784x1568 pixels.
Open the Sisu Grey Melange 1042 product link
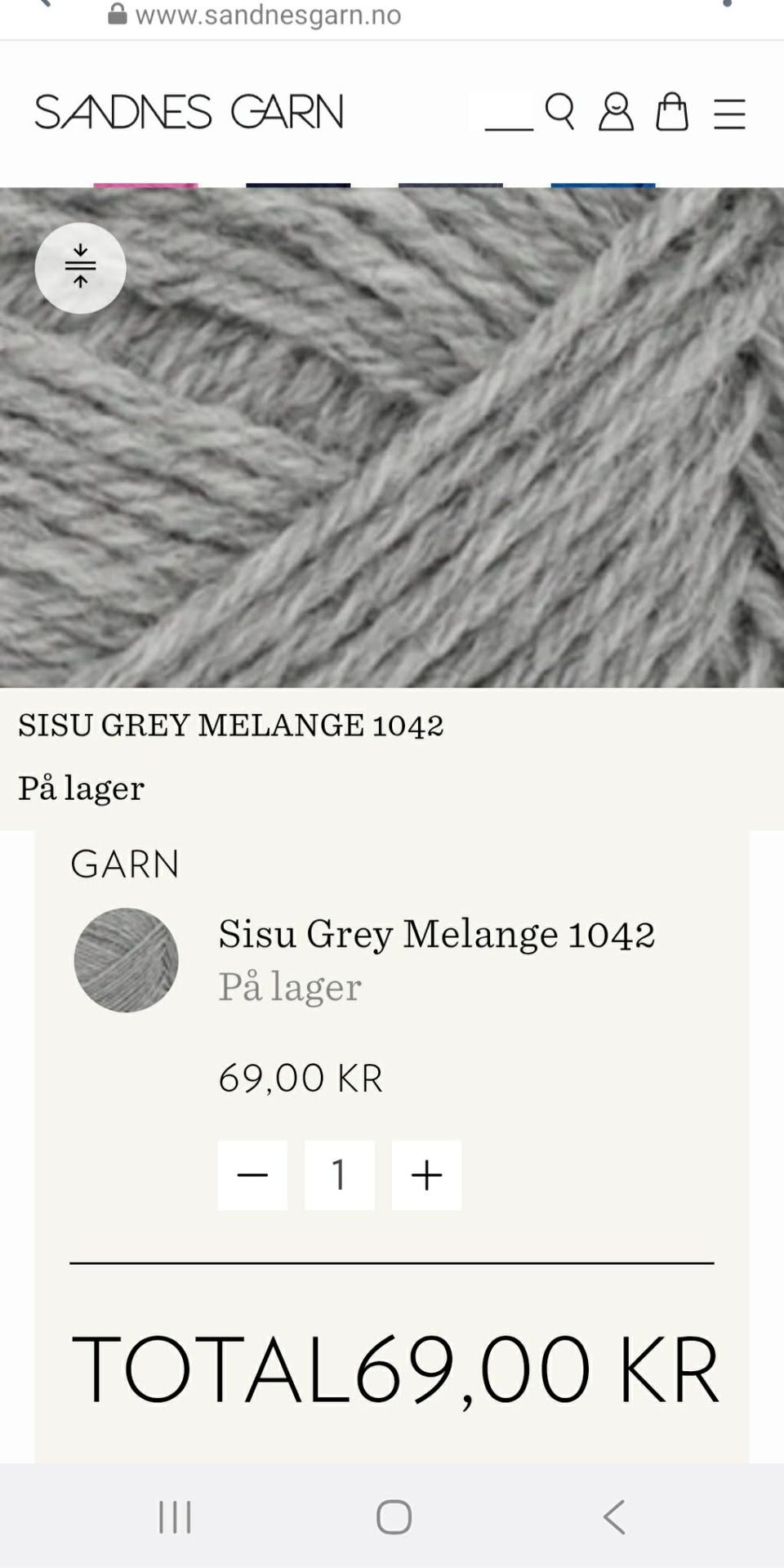(x=436, y=933)
